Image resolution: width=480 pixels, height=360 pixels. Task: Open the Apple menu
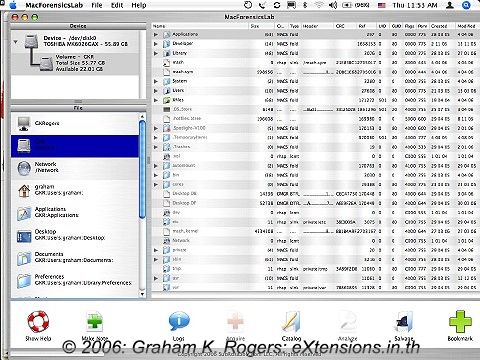click(x=13, y=5)
